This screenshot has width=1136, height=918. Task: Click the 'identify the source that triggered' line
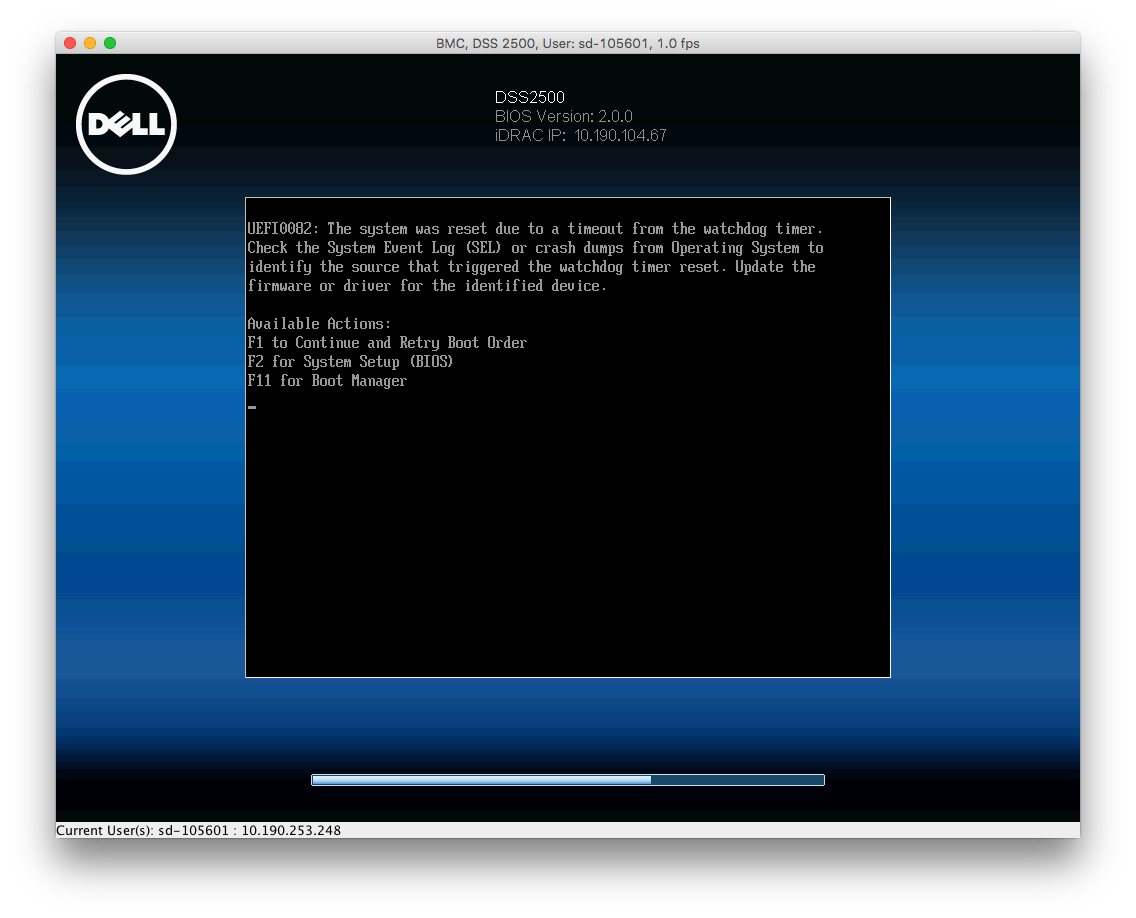(x=532, y=267)
